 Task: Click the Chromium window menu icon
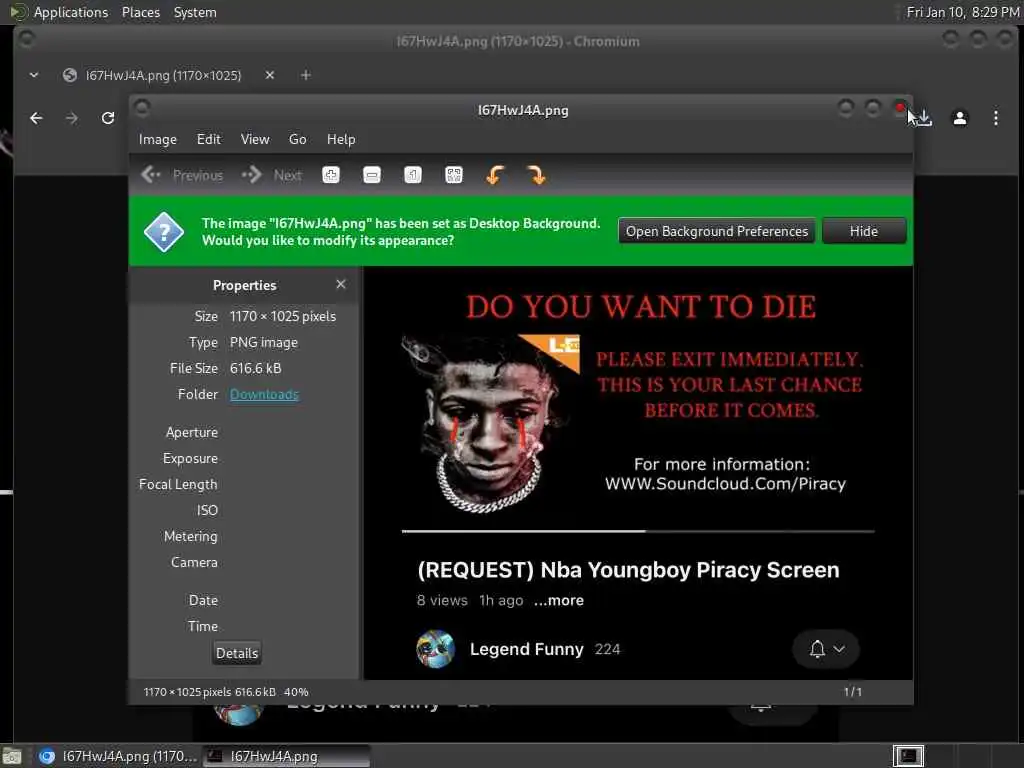coord(27,39)
